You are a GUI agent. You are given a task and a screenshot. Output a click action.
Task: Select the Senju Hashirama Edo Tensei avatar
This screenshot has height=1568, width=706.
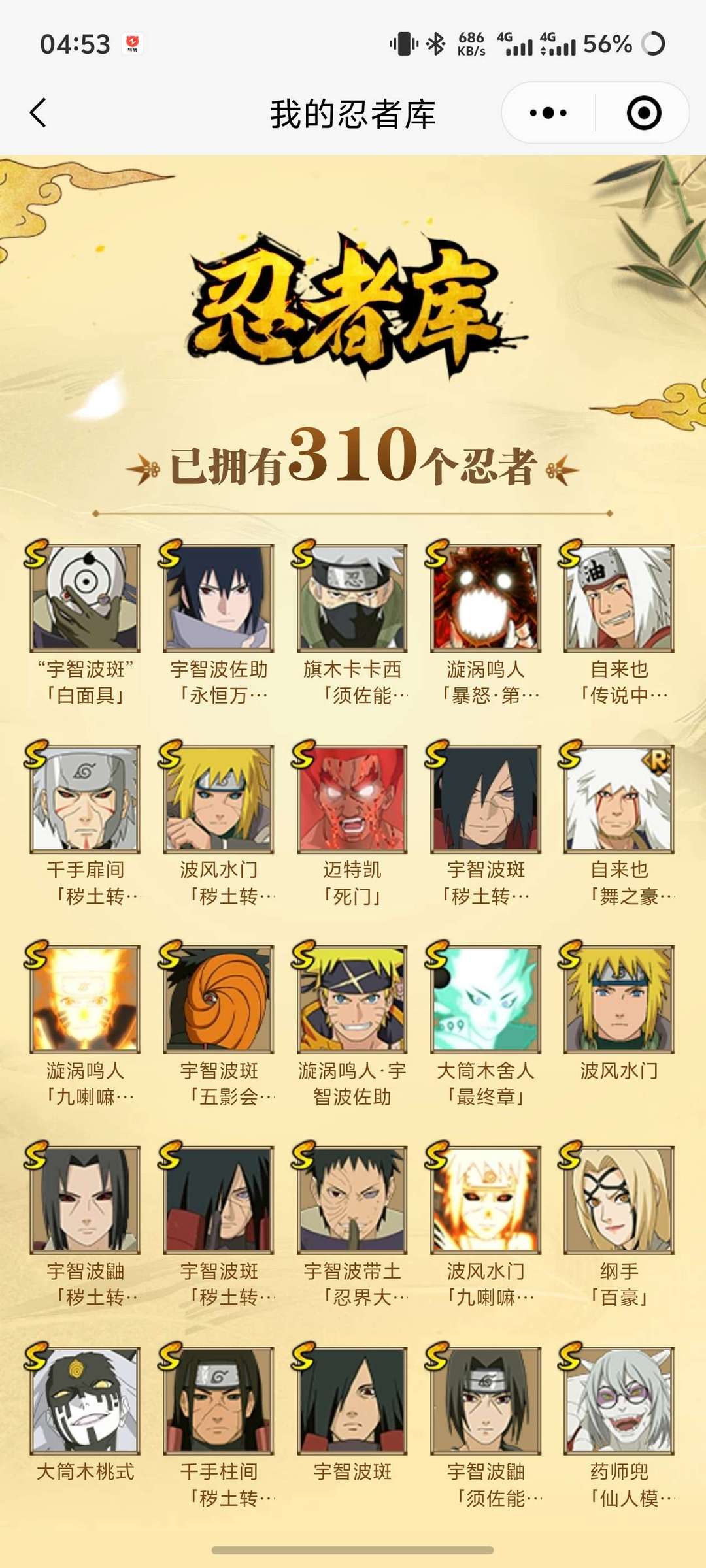219,1400
